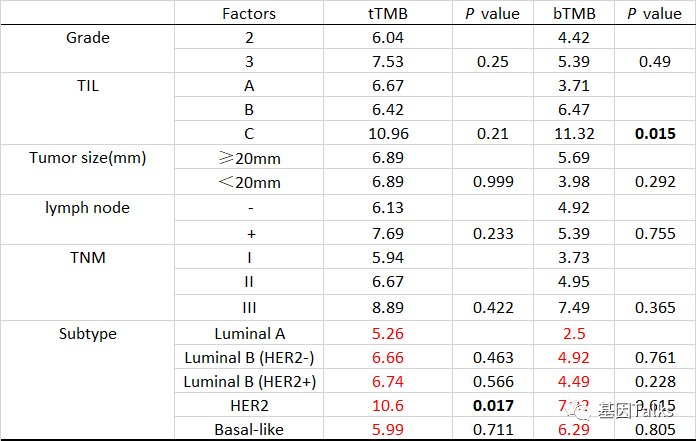Select the Grade row label
The image size is (696, 441).
[88, 39]
